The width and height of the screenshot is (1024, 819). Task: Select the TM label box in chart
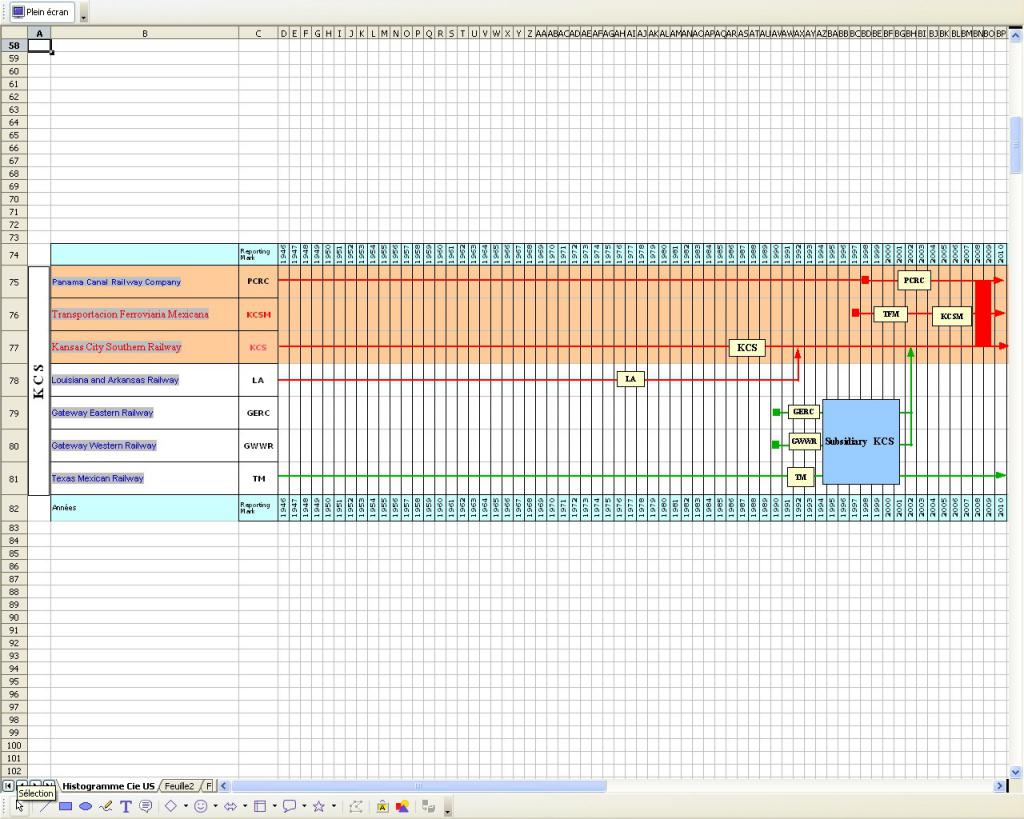coord(801,477)
